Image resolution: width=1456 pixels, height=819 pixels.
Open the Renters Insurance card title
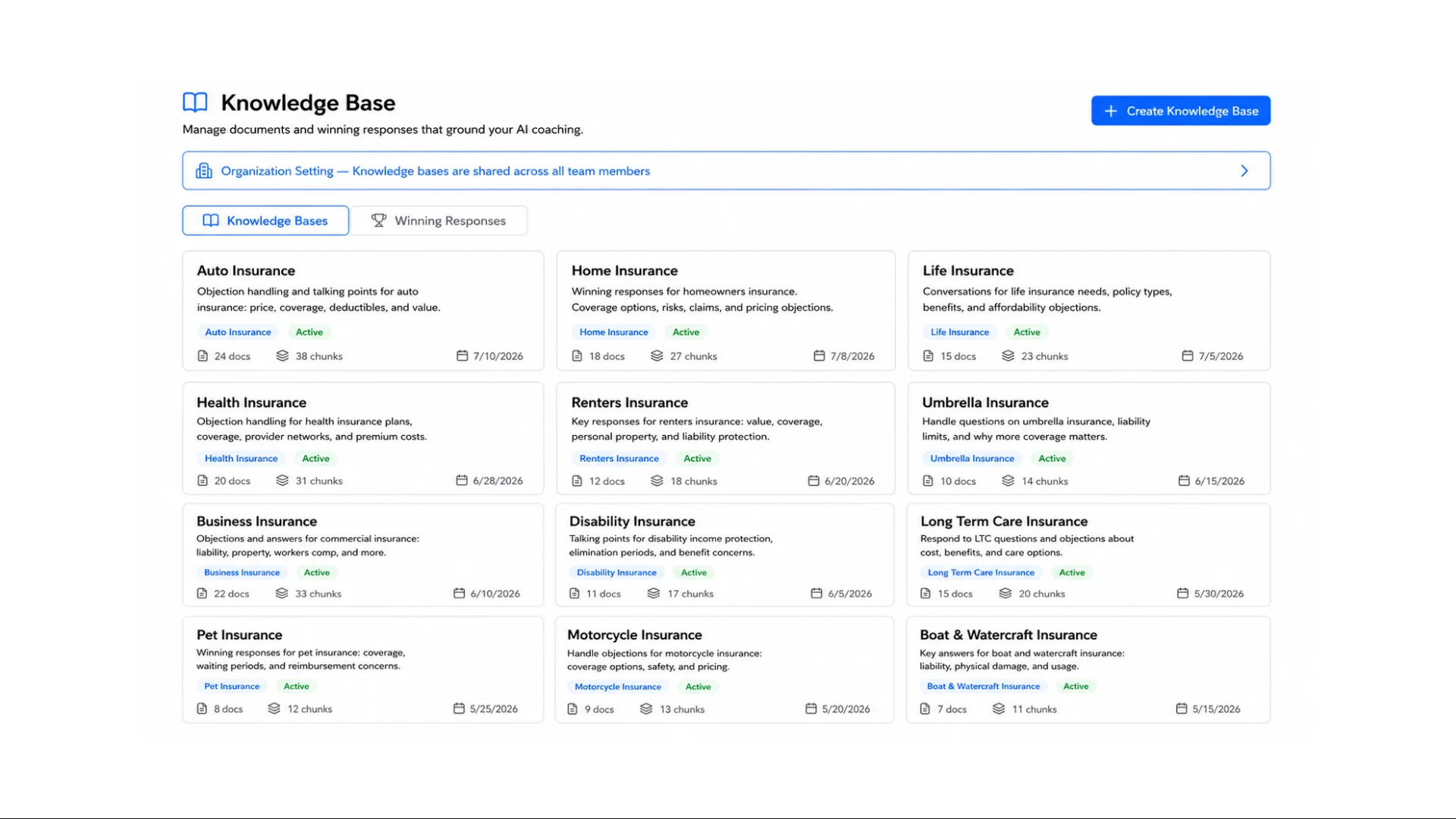[629, 403]
